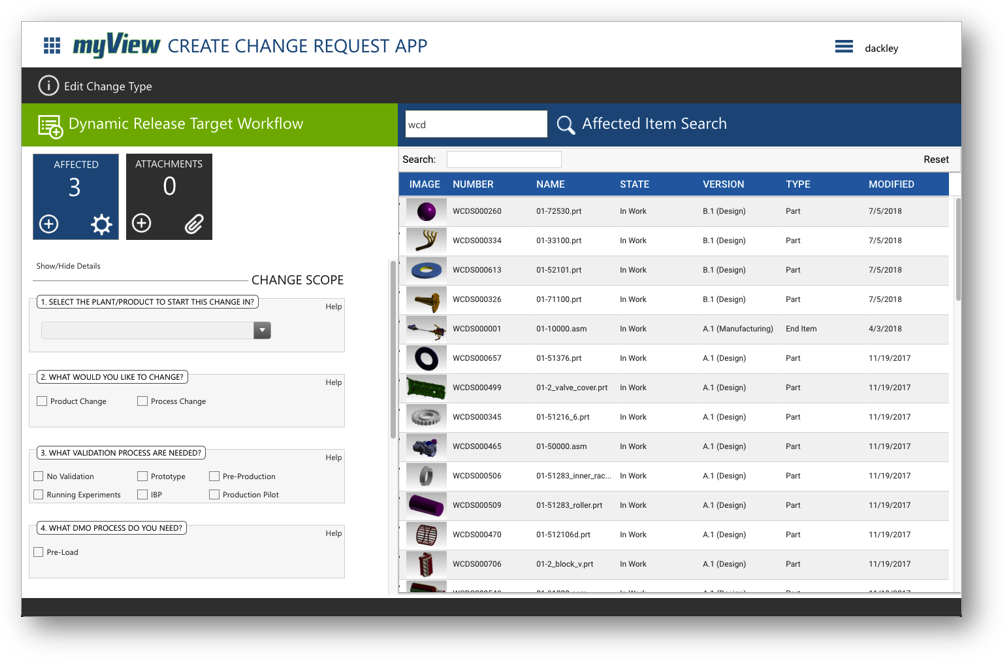
Task: Click the Dynamic Release Target Workflow icon
Action: pos(50,126)
